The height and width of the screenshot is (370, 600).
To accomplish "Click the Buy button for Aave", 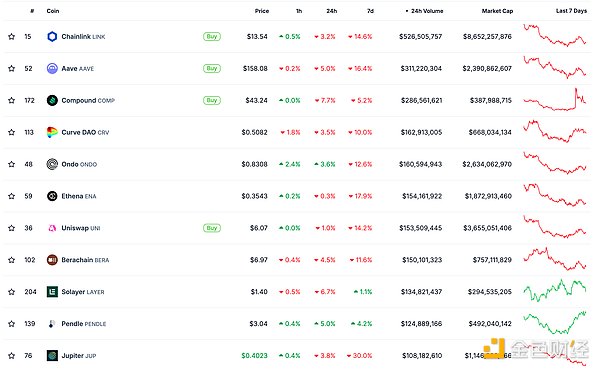I will point(212,68).
